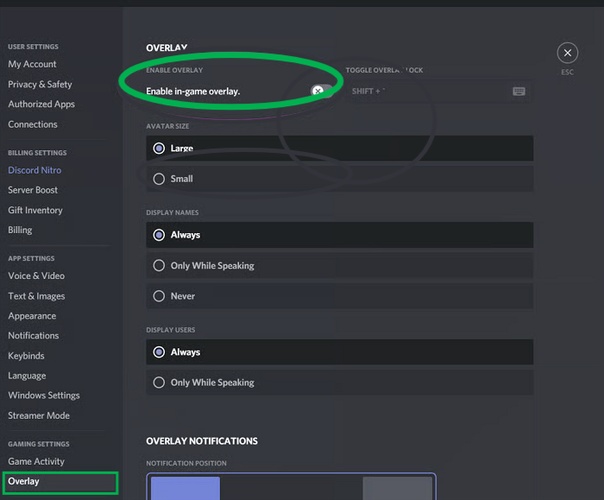Open the Appearance settings
604x500 pixels.
[32, 316]
